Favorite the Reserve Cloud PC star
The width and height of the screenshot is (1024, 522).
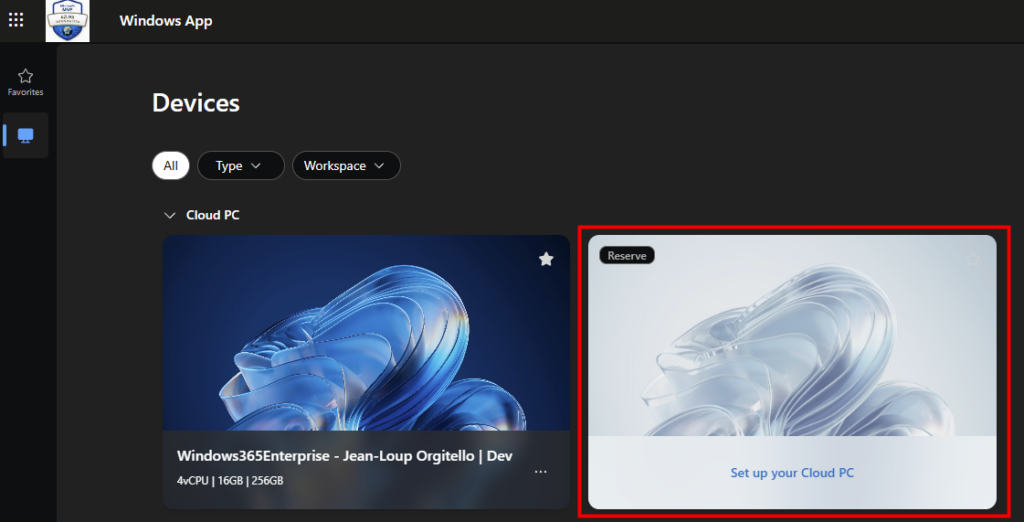pyautogui.click(x=973, y=259)
